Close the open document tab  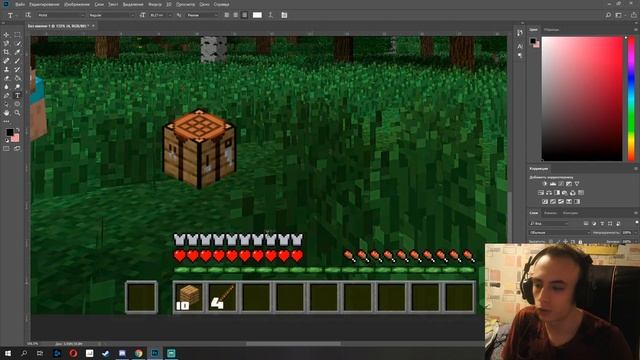(93, 26)
